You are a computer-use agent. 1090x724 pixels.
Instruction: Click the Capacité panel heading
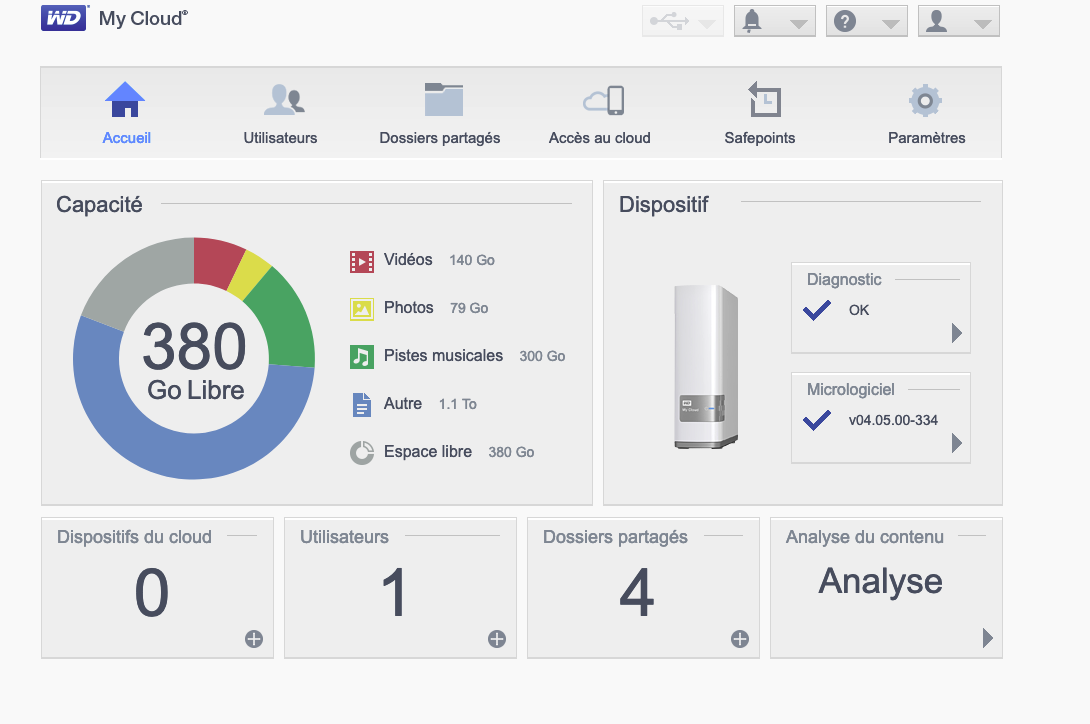99,204
